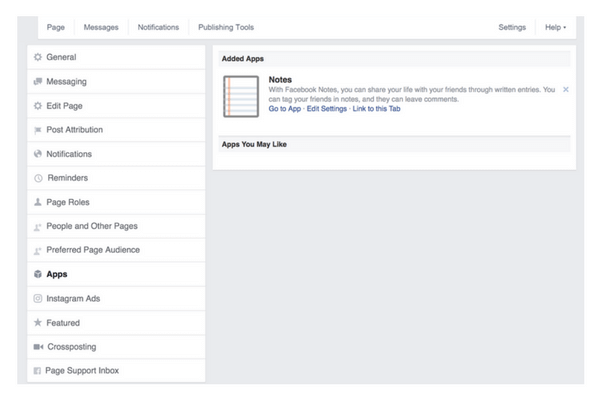Open Page Roles settings

pyautogui.click(x=116, y=202)
